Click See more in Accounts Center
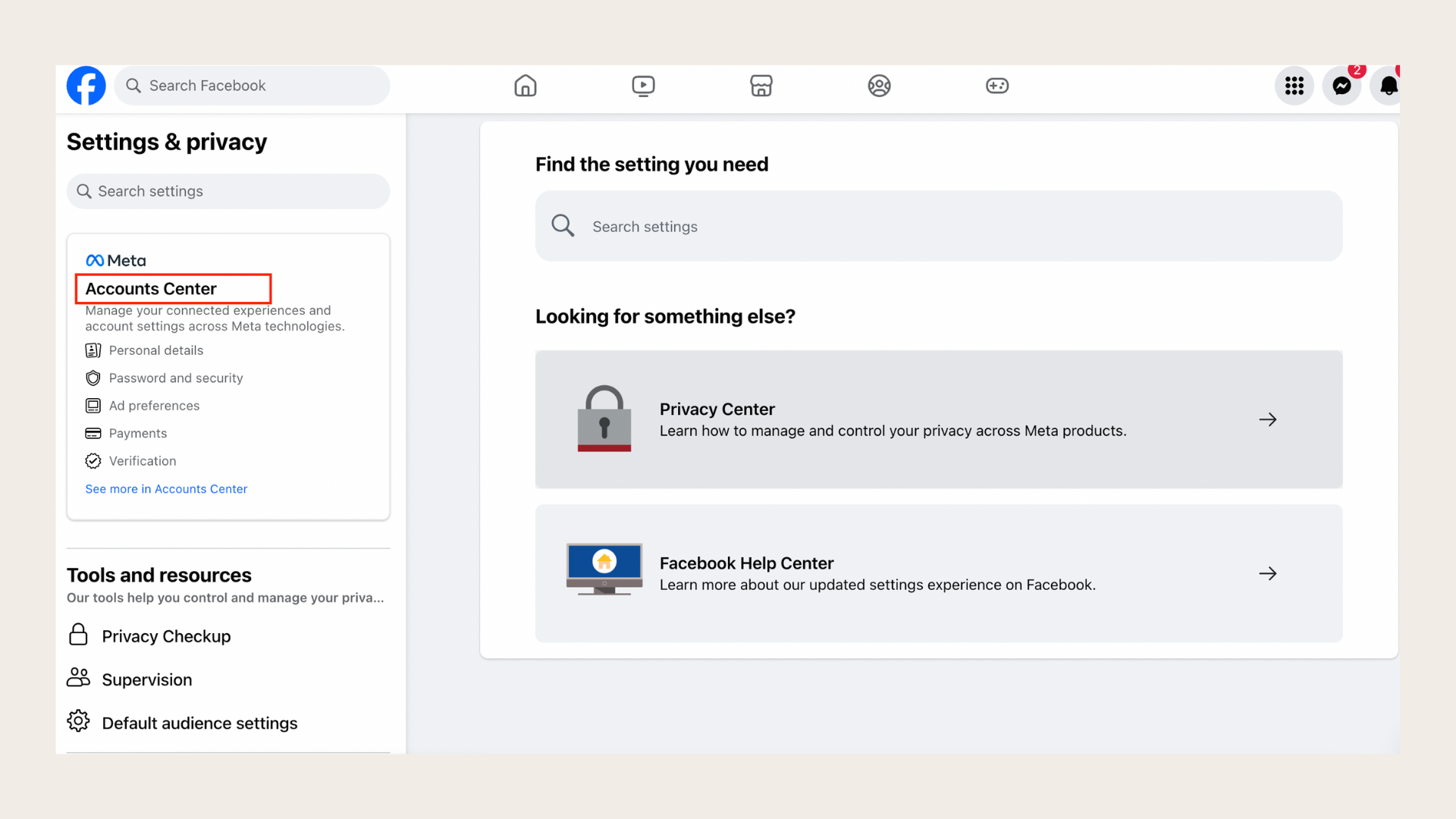The width and height of the screenshot is (1456, 819). [x=166, y=488]
